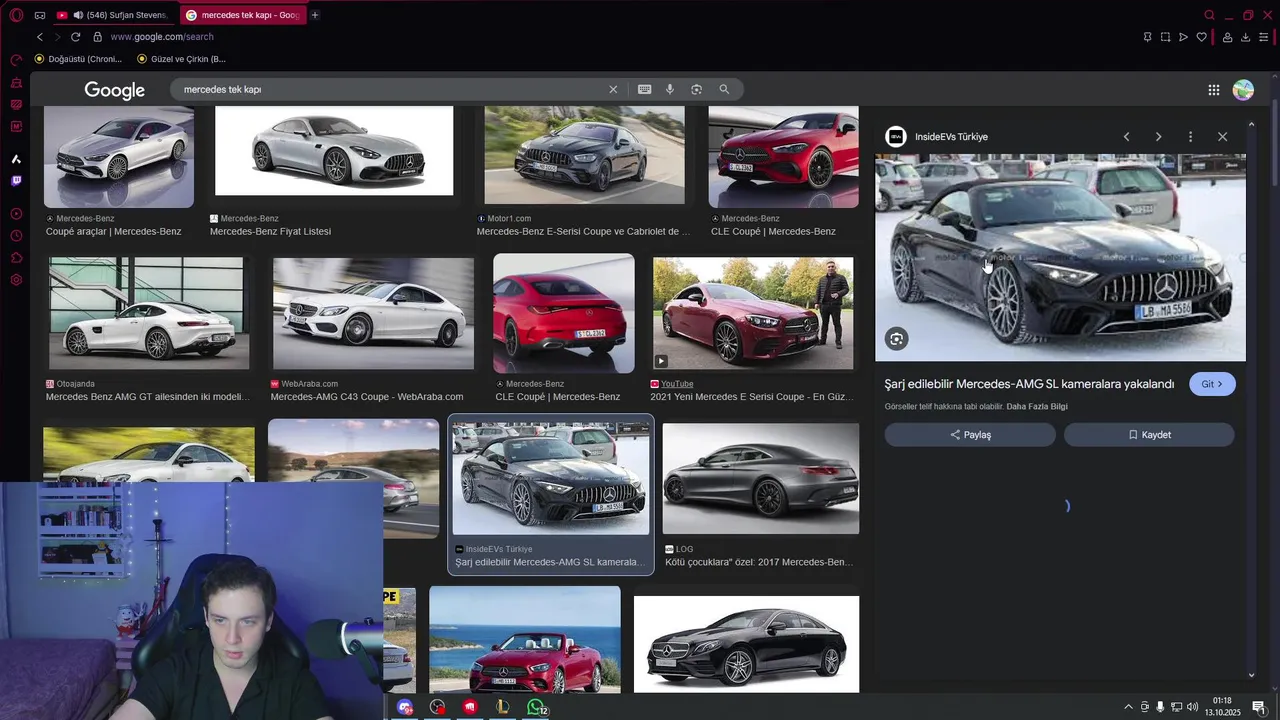This screenshot has width=1280, height=720.
Task: Click the Opera search tabs magnifier icon
Action: (1209, 15)
